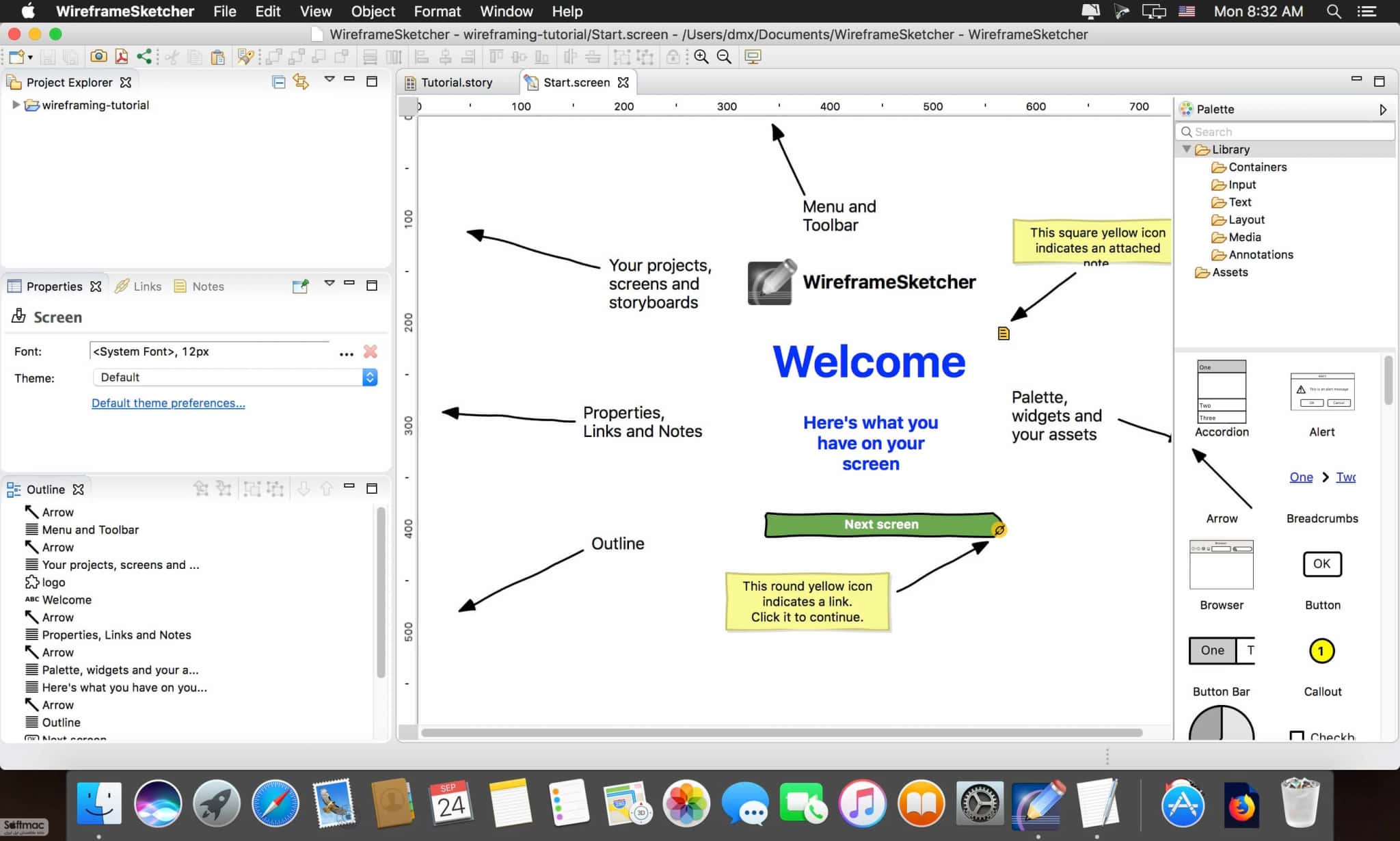Select the Accordion widget in palette

pyautogui.click(x=1222, y=399)
